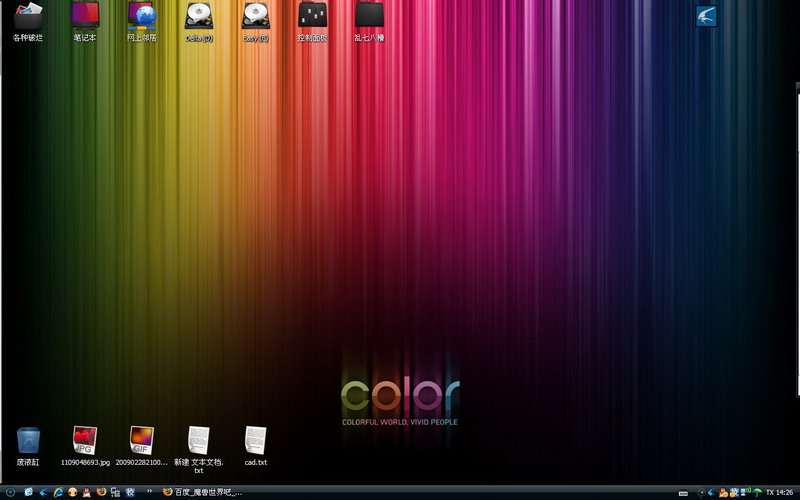Open the 各种破烂 folder icon
The image size is (800, 500).
pyautogui.click(x=28, y=16)
